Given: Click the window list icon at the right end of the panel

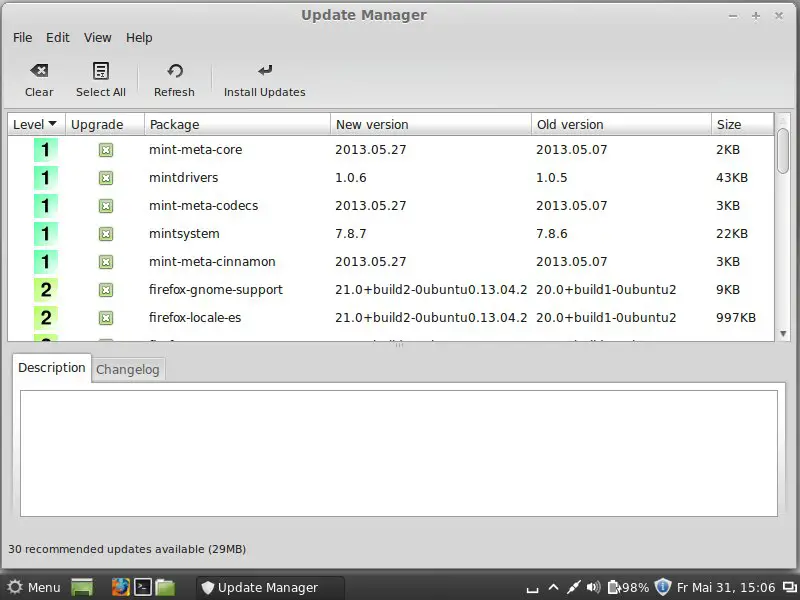Looking at the screenshot, I should (x=789, y=588).
